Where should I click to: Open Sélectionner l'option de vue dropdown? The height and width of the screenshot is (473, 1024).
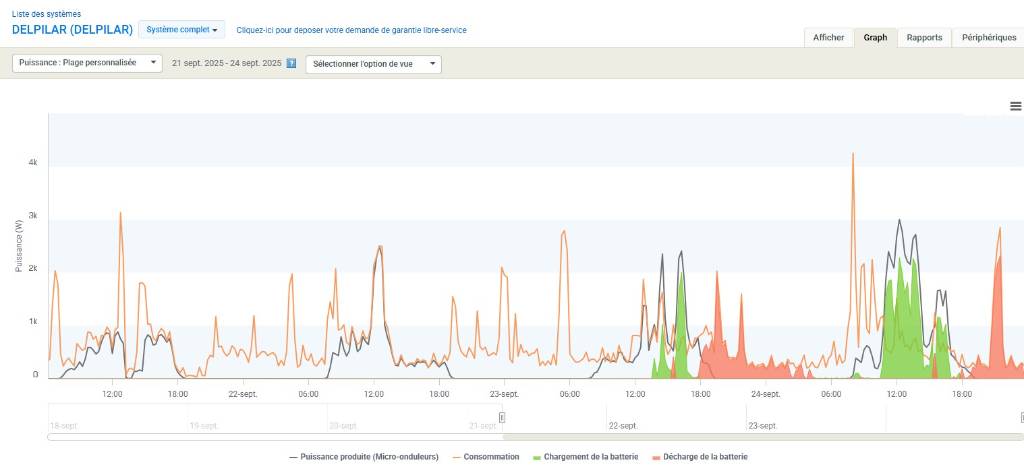click(x=373, y=64)
